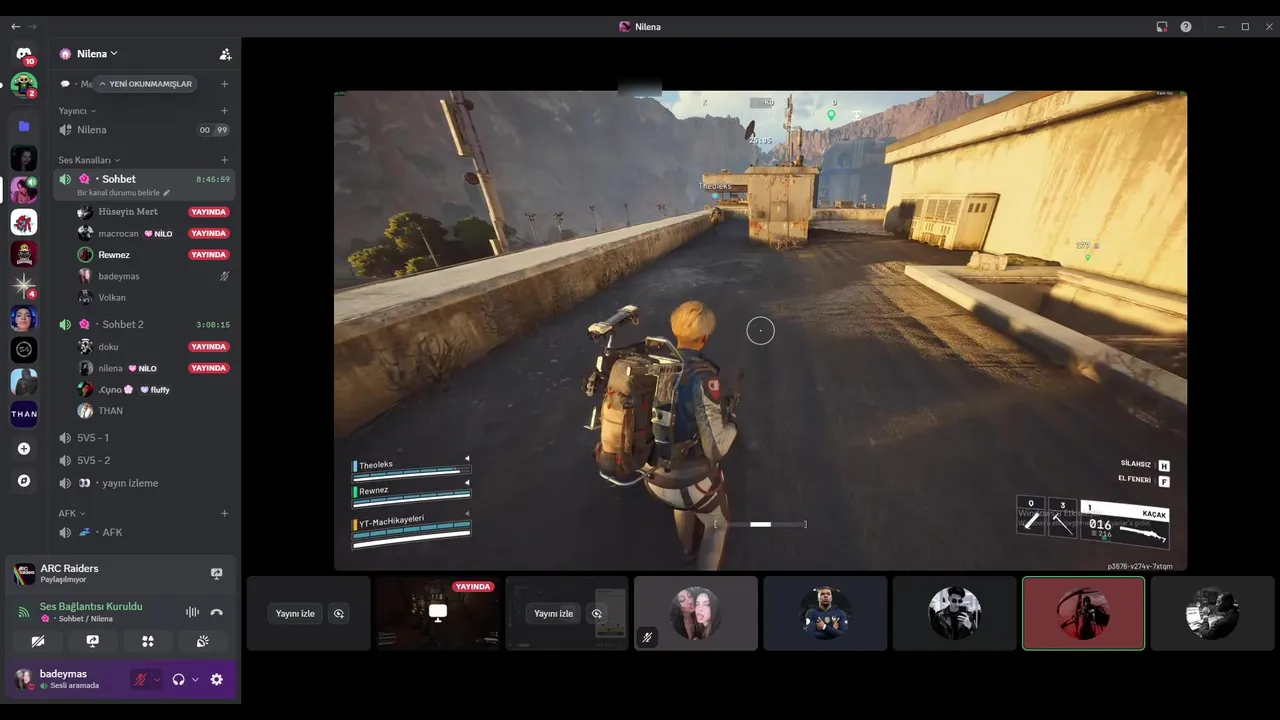Click Ses Bağlantısı Kuruldu status text
The height and width of the screenshot is (720, 1280).
[91, 606]
